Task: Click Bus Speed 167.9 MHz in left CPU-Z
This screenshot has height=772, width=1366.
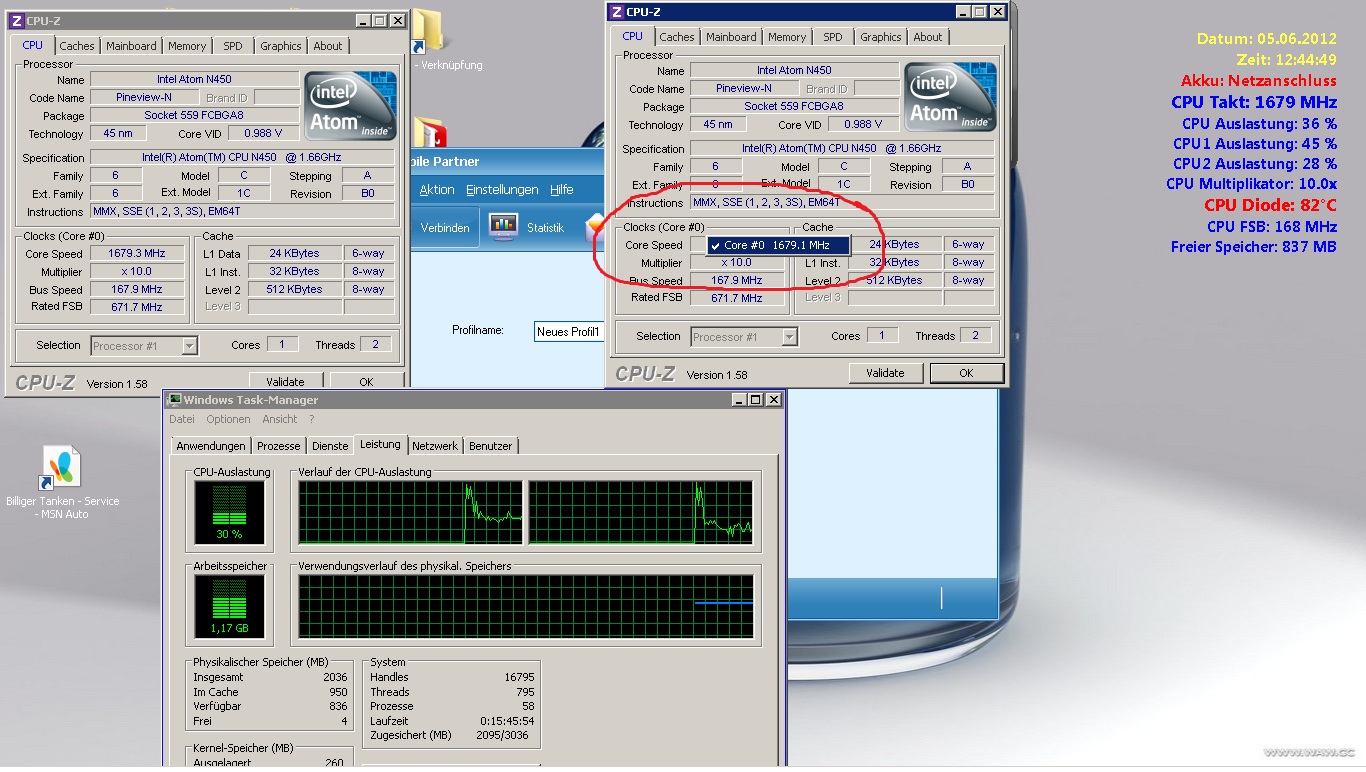Action: pyautogui.click(x=137, y=290)
